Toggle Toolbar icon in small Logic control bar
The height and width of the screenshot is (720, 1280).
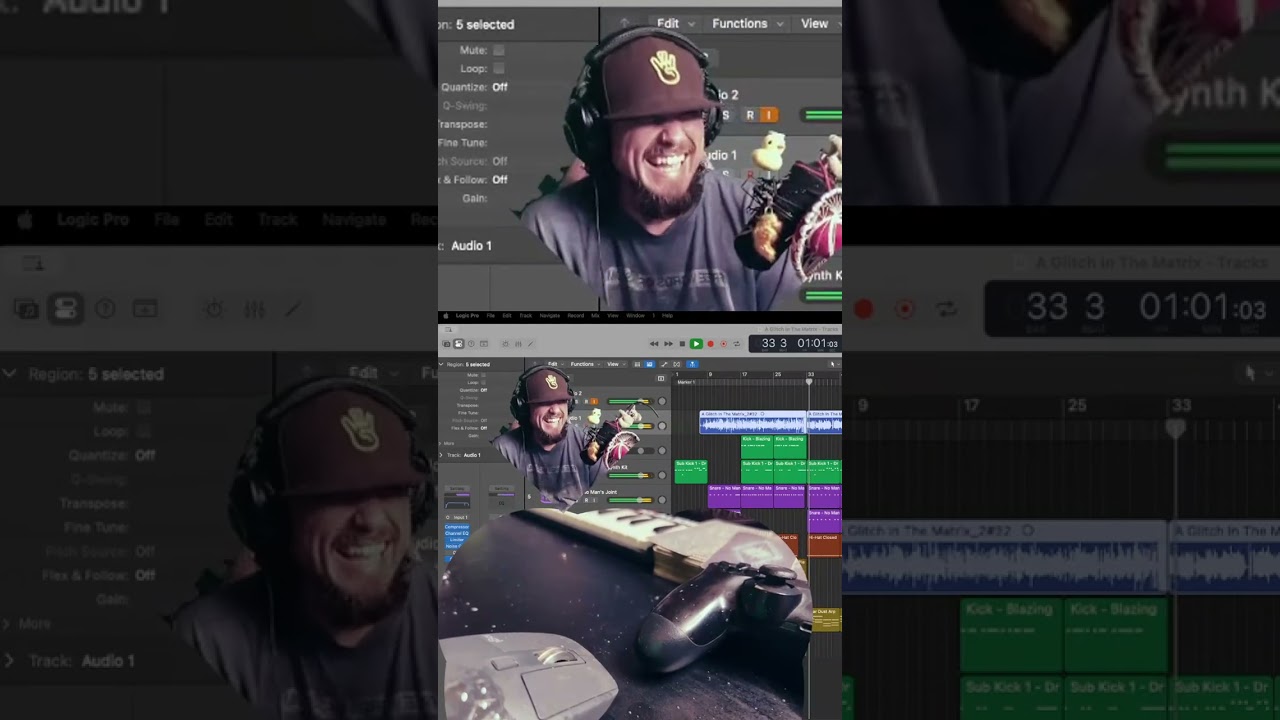[x=484, y=343]
